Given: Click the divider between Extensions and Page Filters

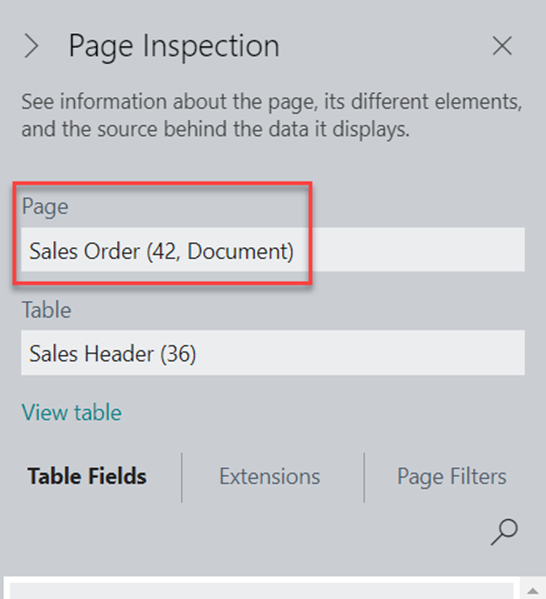Looking at the screenshot, I should point(364,478).
